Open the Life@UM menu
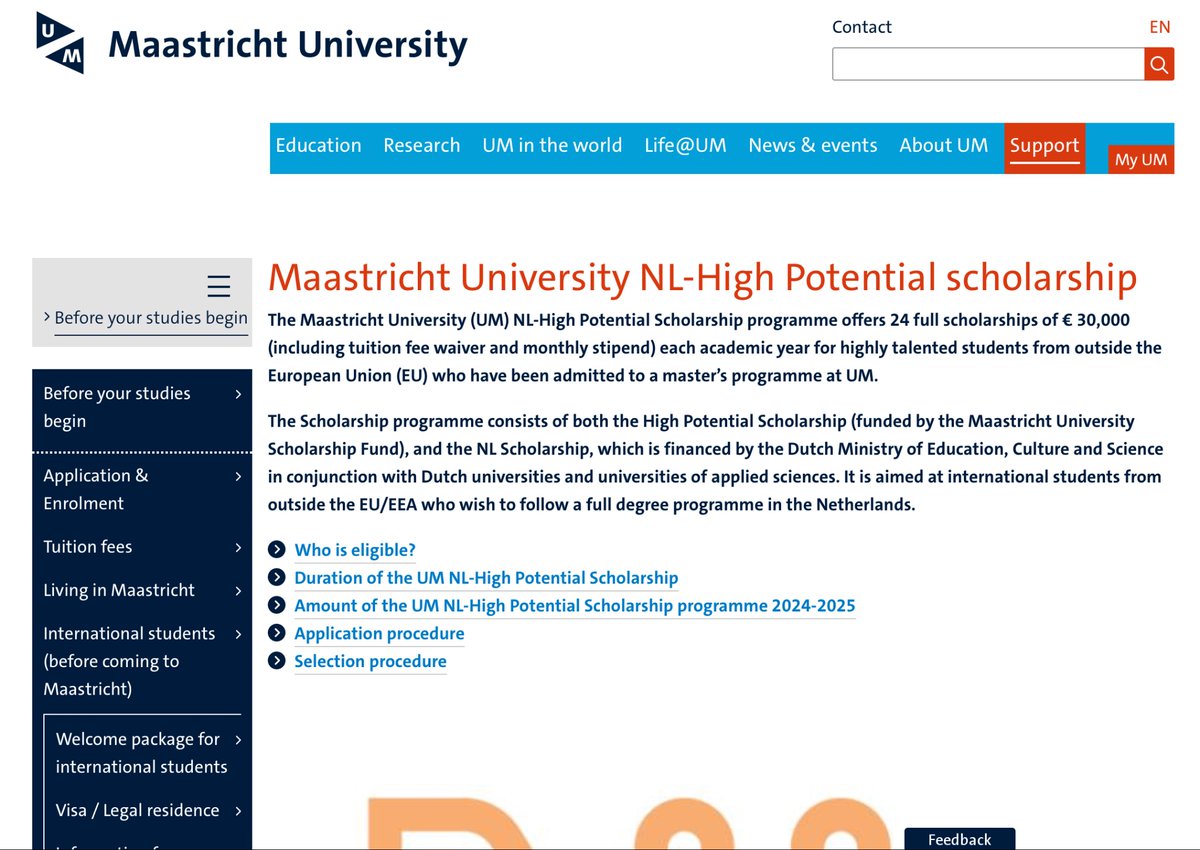The height and width of the screenshot is (850, 1200). point(685,146)
